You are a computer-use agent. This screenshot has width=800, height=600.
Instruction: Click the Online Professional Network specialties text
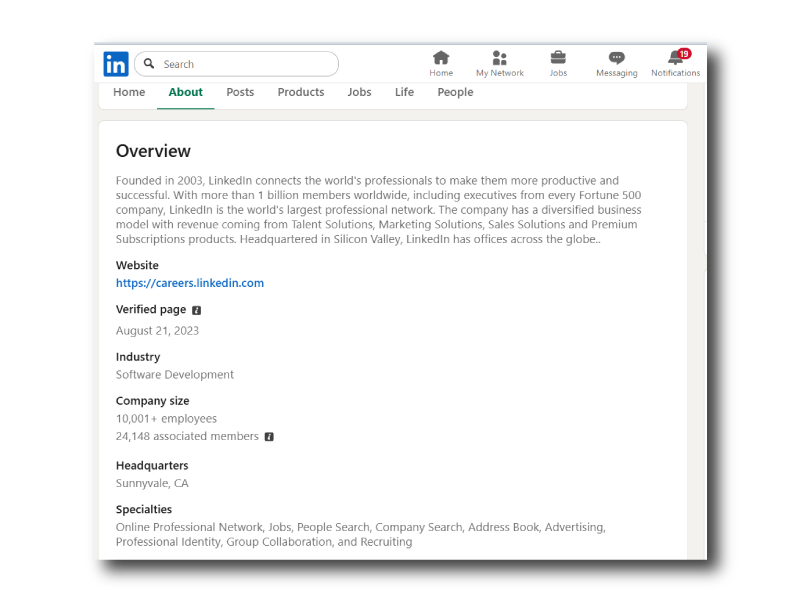(x=361, y=534)
